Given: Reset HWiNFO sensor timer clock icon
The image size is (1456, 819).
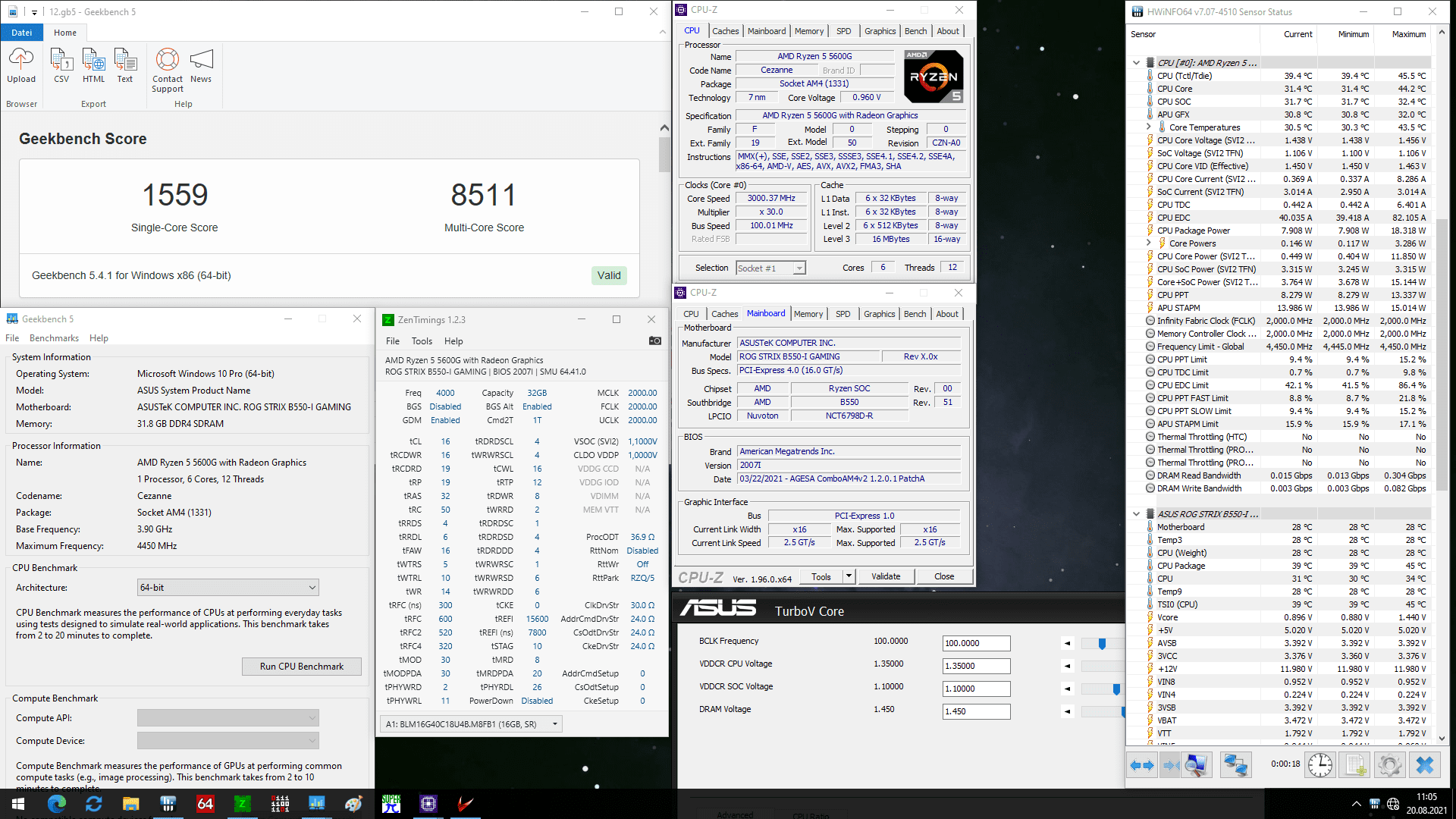Looking at the screenshot, I should click(x=1319, y=765).
